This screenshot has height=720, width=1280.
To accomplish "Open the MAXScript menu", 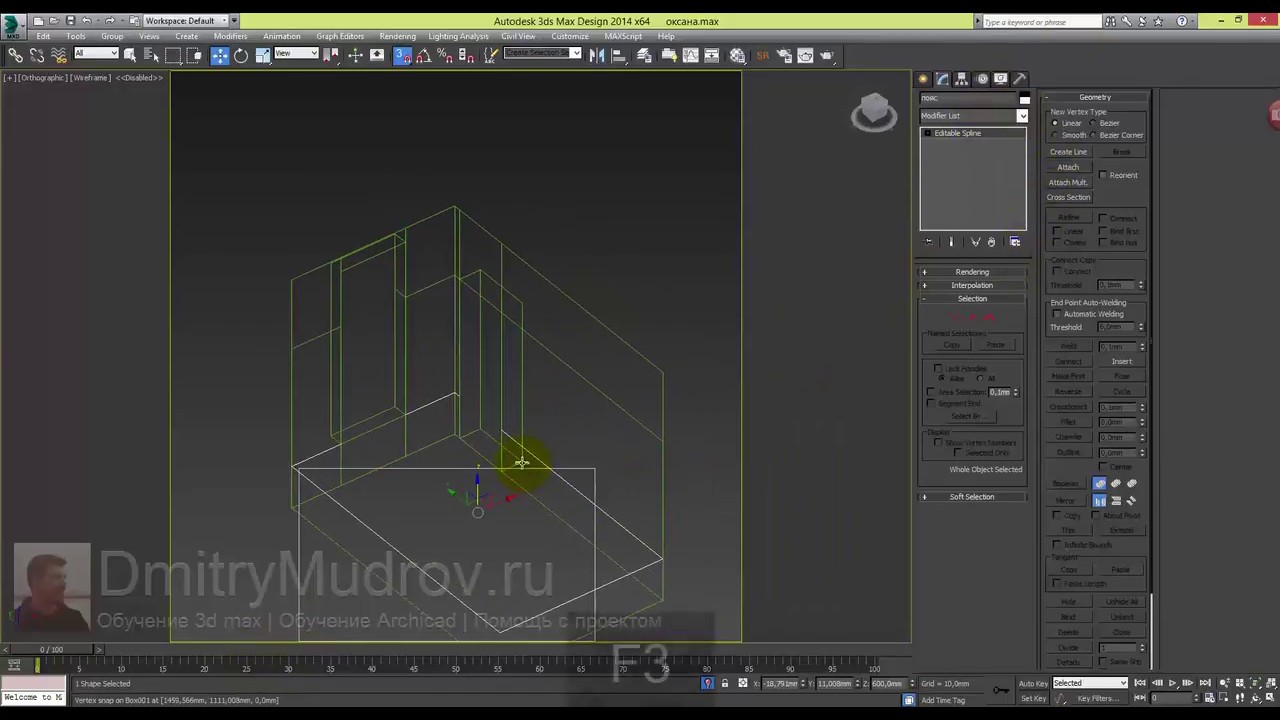I will tap(623, 36).
